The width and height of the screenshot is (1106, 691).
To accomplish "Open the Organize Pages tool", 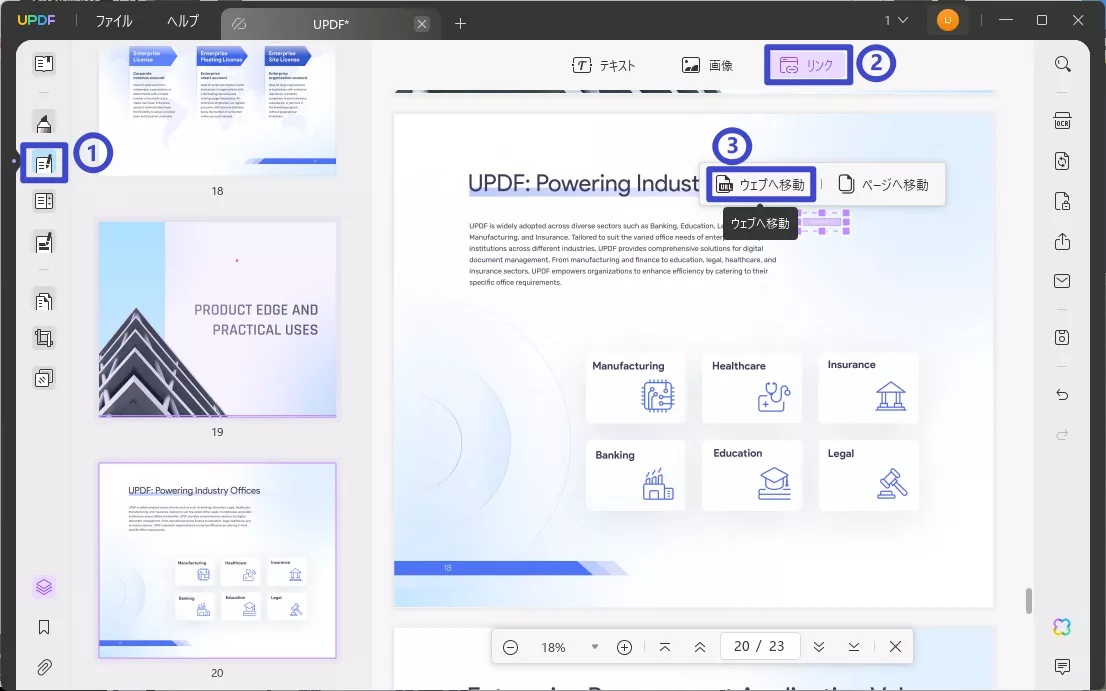I will tap(44, 301).
